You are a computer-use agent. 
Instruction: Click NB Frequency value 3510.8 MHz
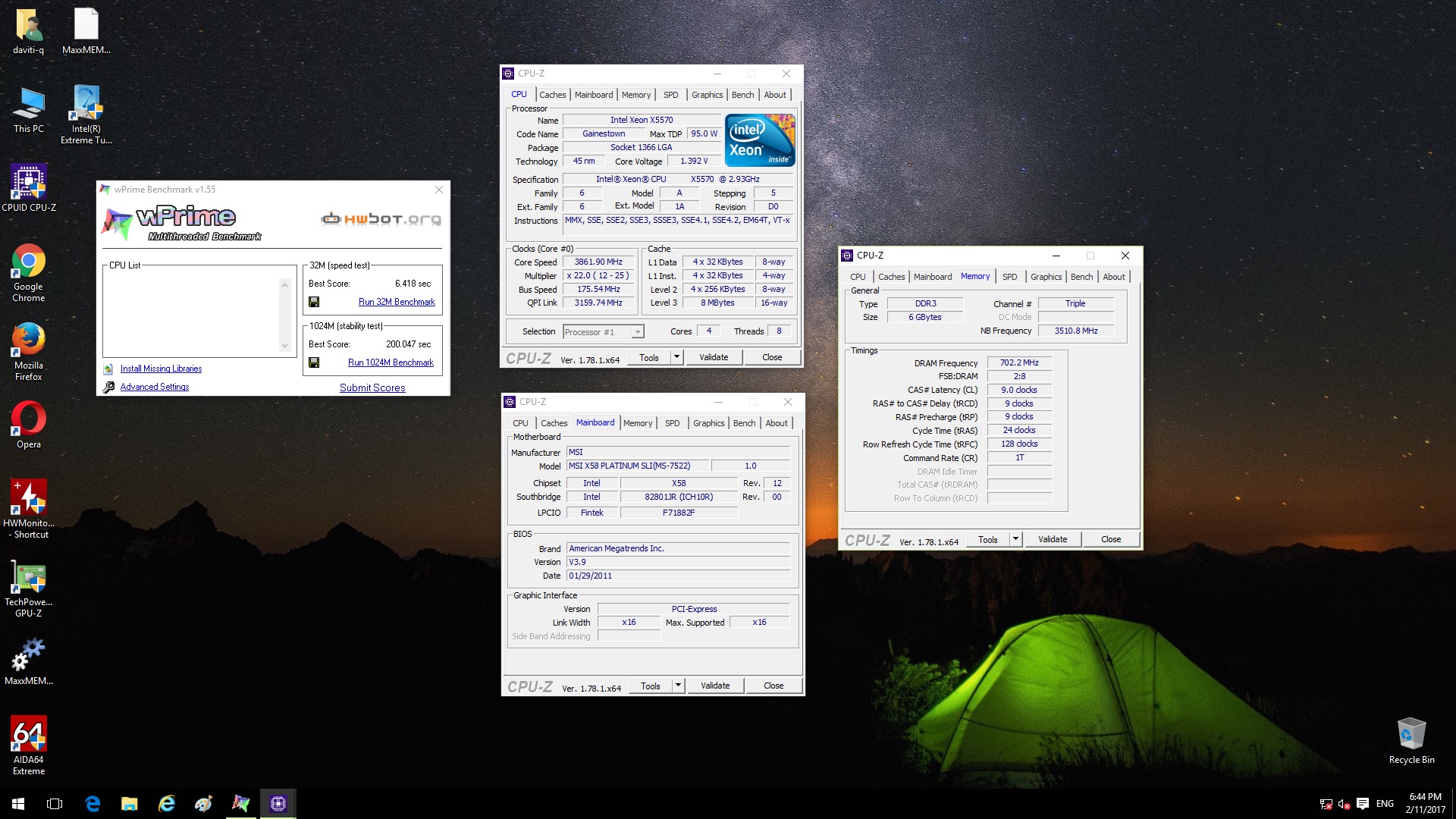point(1075,331)
